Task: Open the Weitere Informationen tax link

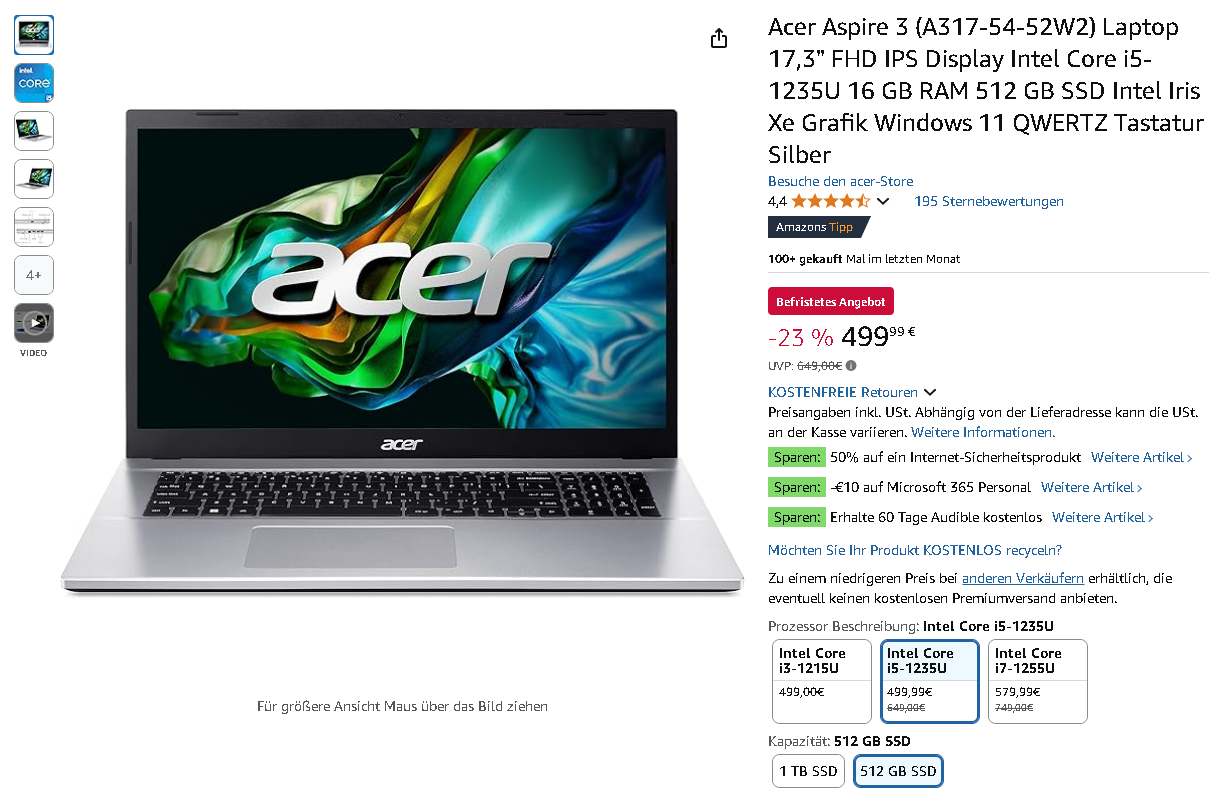Action: point(983,432)
